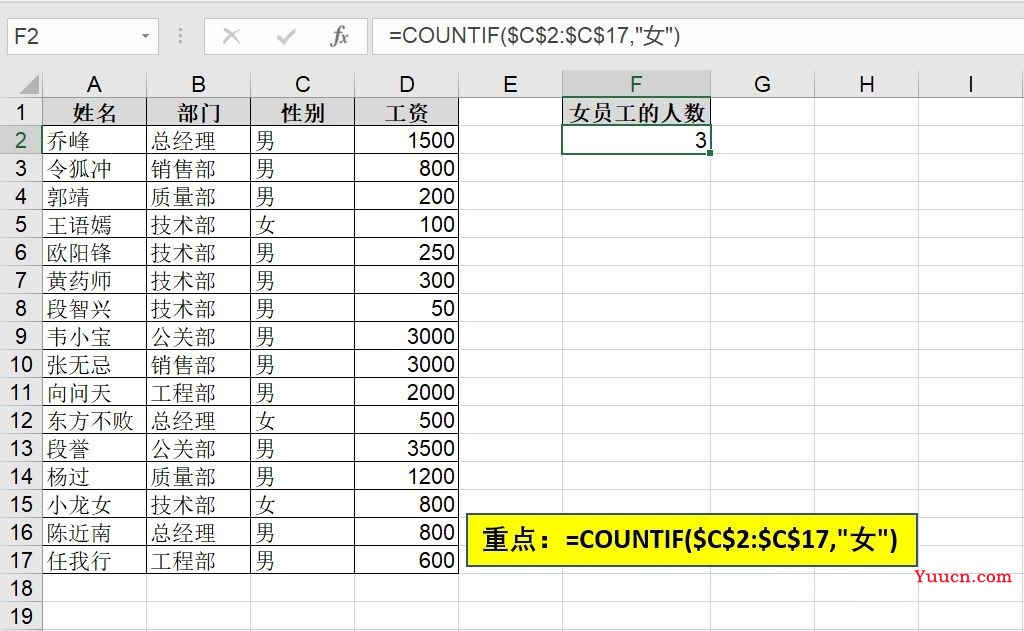Select row 2 header

point(21,140)
